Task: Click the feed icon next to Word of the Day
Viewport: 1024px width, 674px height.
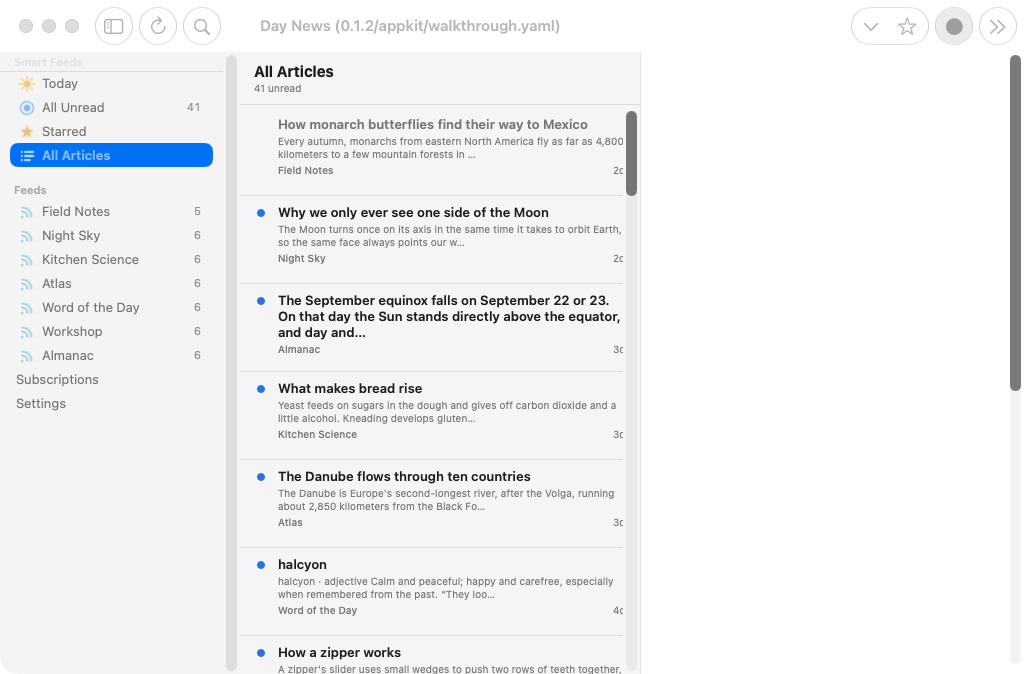Action: [27, 308]
